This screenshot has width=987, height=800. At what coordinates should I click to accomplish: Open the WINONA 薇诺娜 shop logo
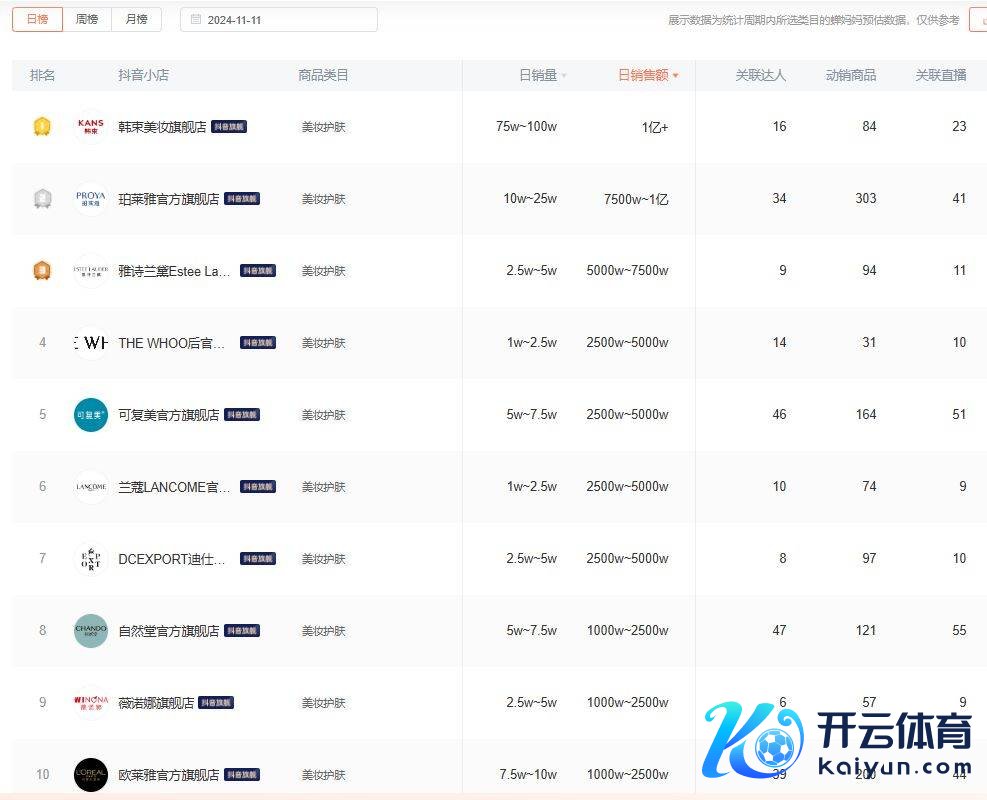[x=91, y=702]
